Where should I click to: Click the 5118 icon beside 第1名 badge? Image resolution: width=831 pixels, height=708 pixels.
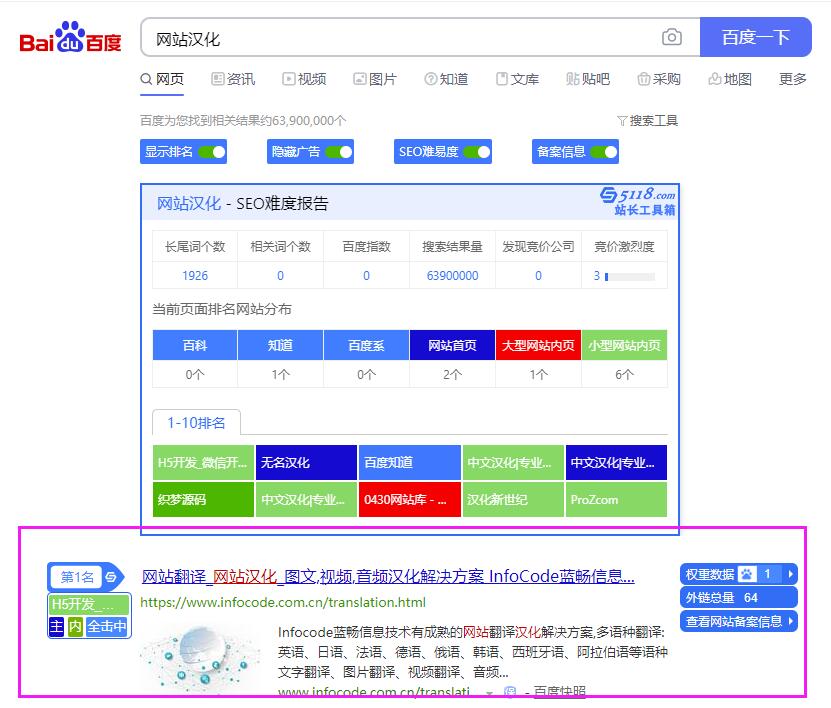pyautogui.click(x=111, y=577)
